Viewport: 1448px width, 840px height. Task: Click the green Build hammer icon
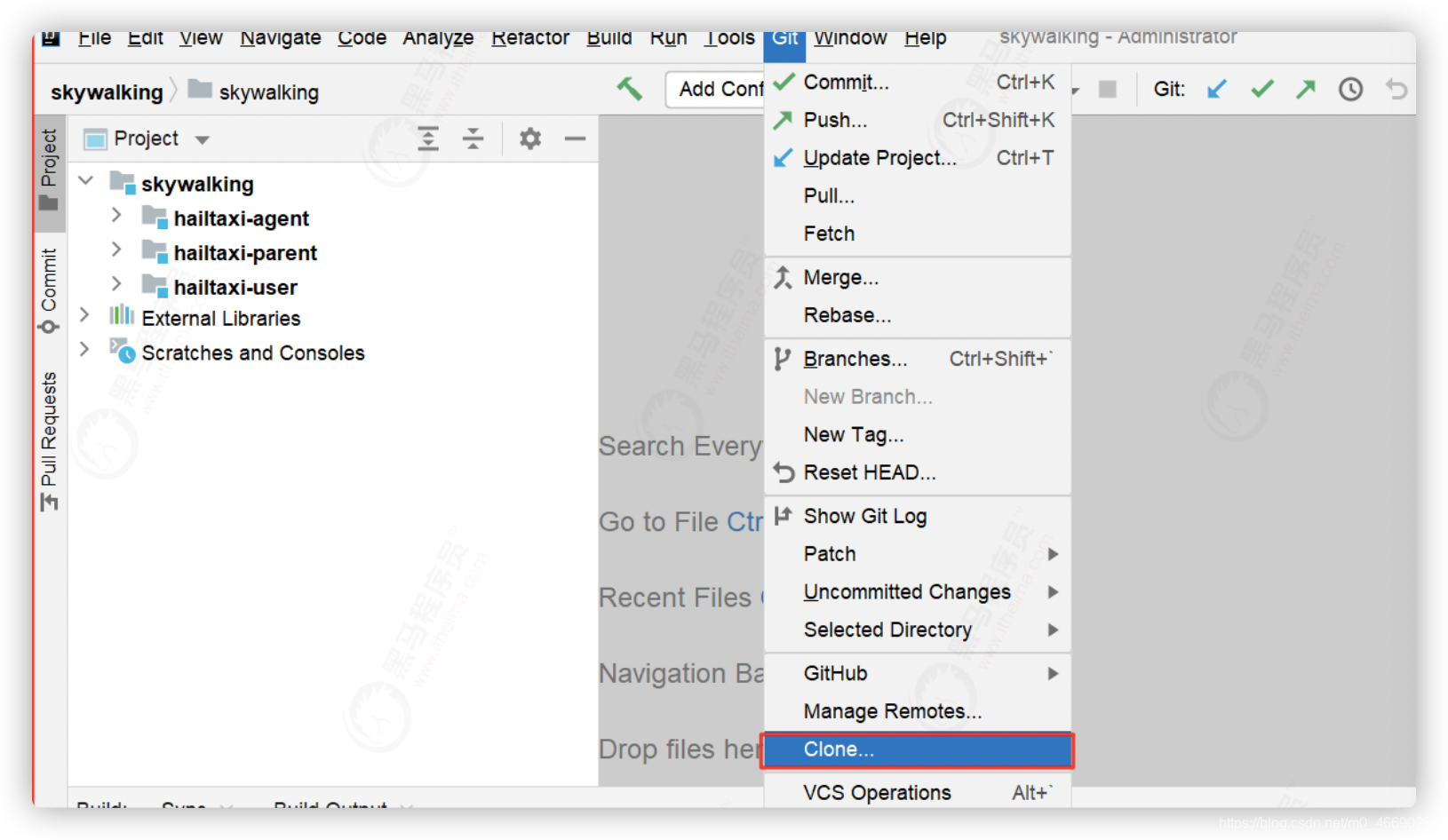pos(629,89)
